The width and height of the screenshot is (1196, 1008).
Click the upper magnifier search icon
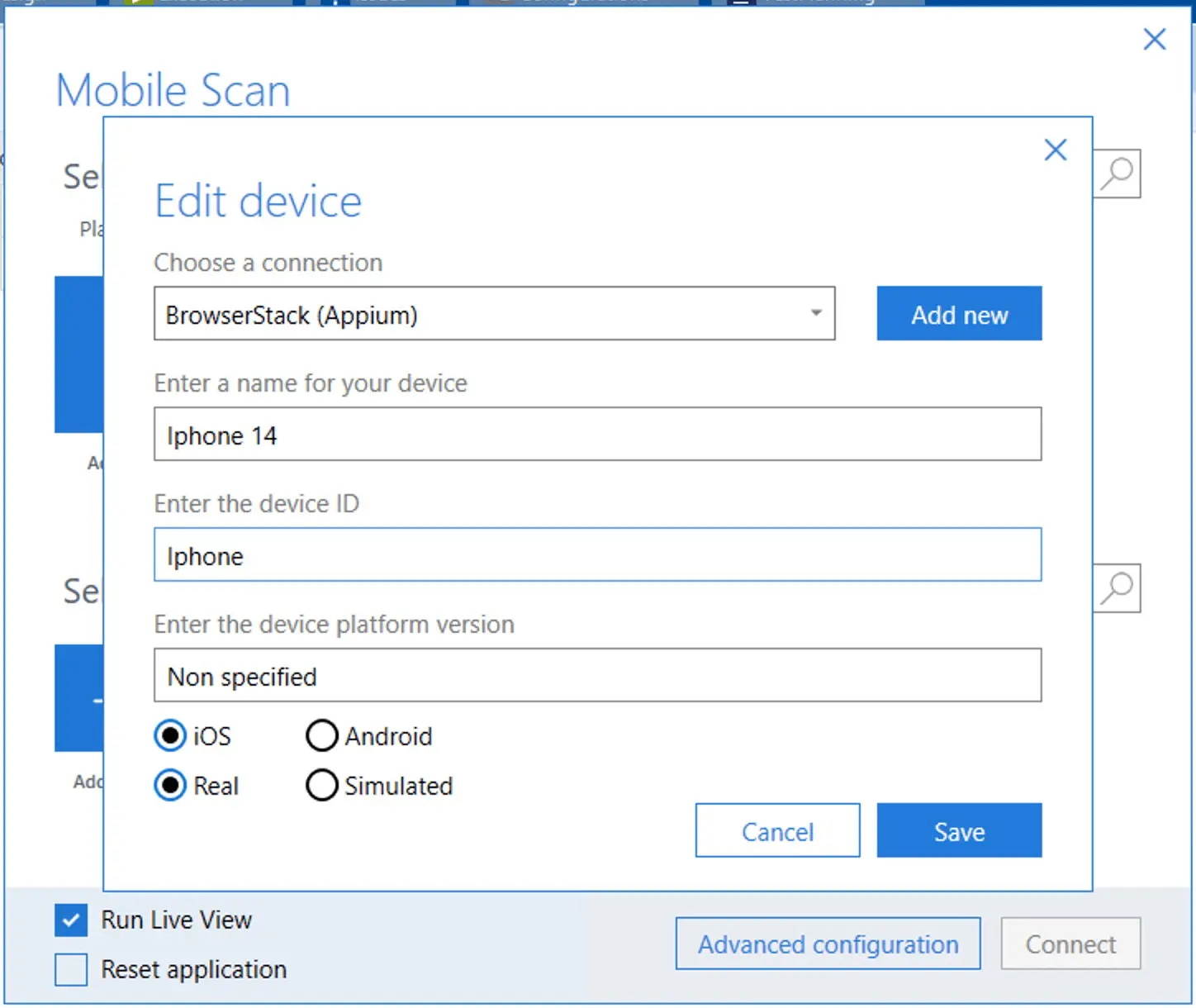pos(1118,174)
